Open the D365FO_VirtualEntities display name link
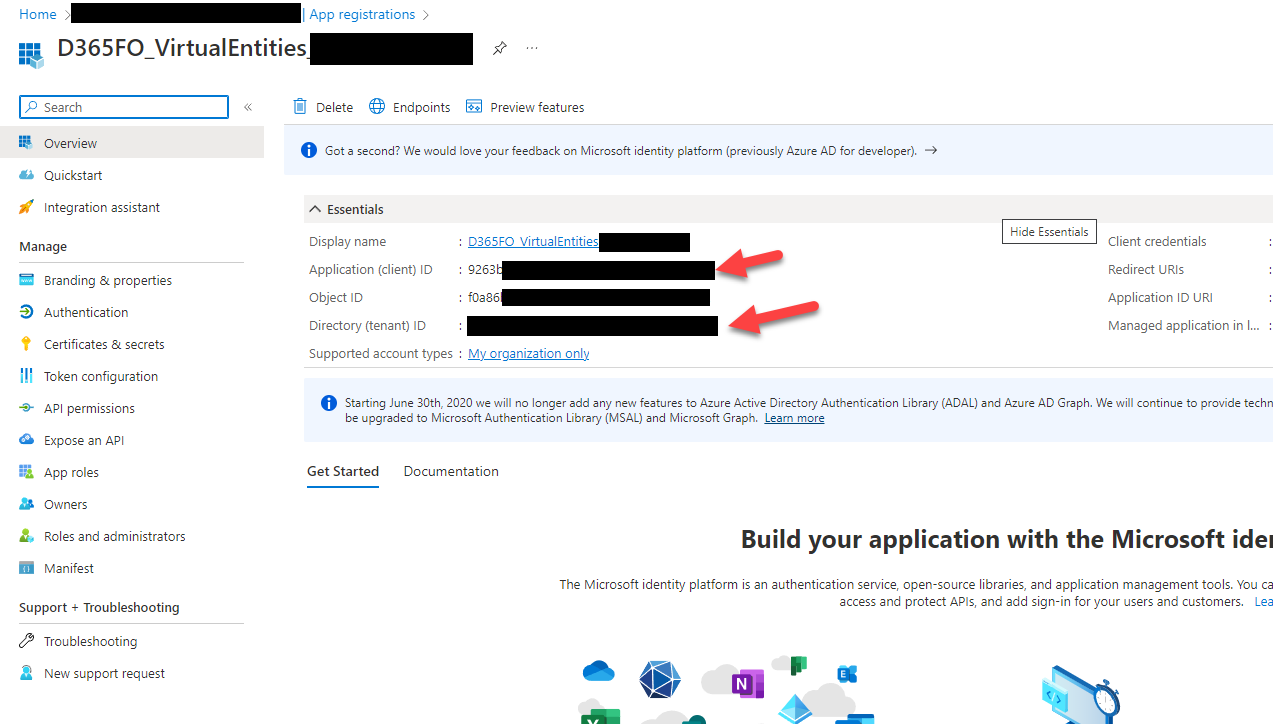The width and height of the screenshot is (1273, 724). 533,241
